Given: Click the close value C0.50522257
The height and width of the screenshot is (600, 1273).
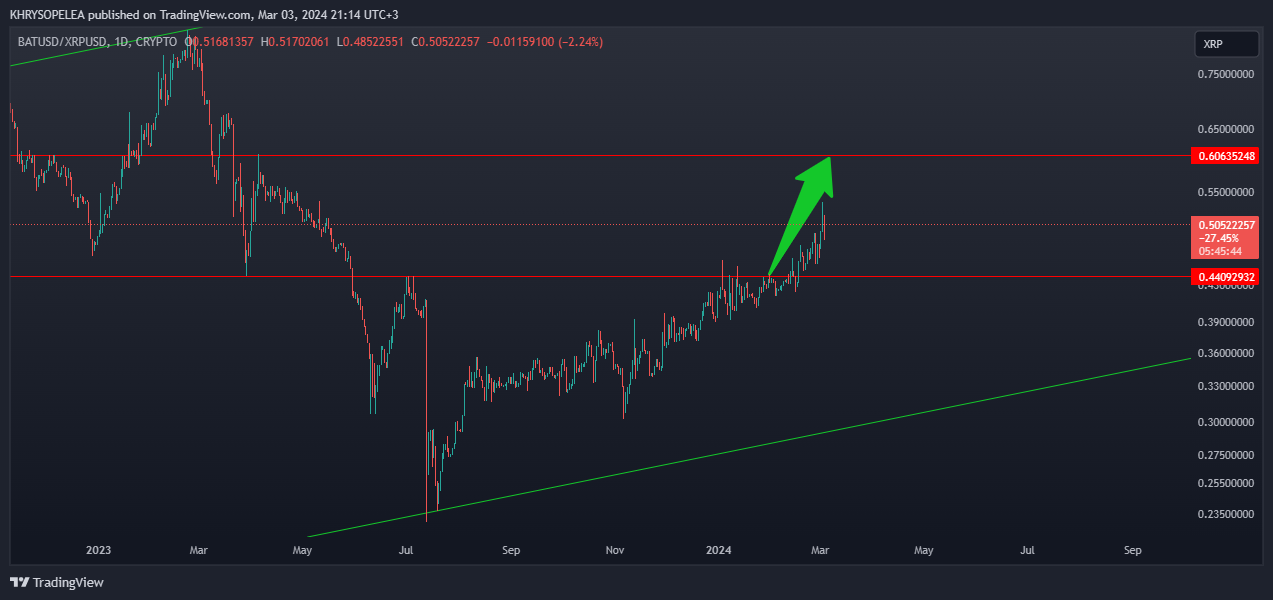Looking at the screenshot, I should (x=445, y=42).
